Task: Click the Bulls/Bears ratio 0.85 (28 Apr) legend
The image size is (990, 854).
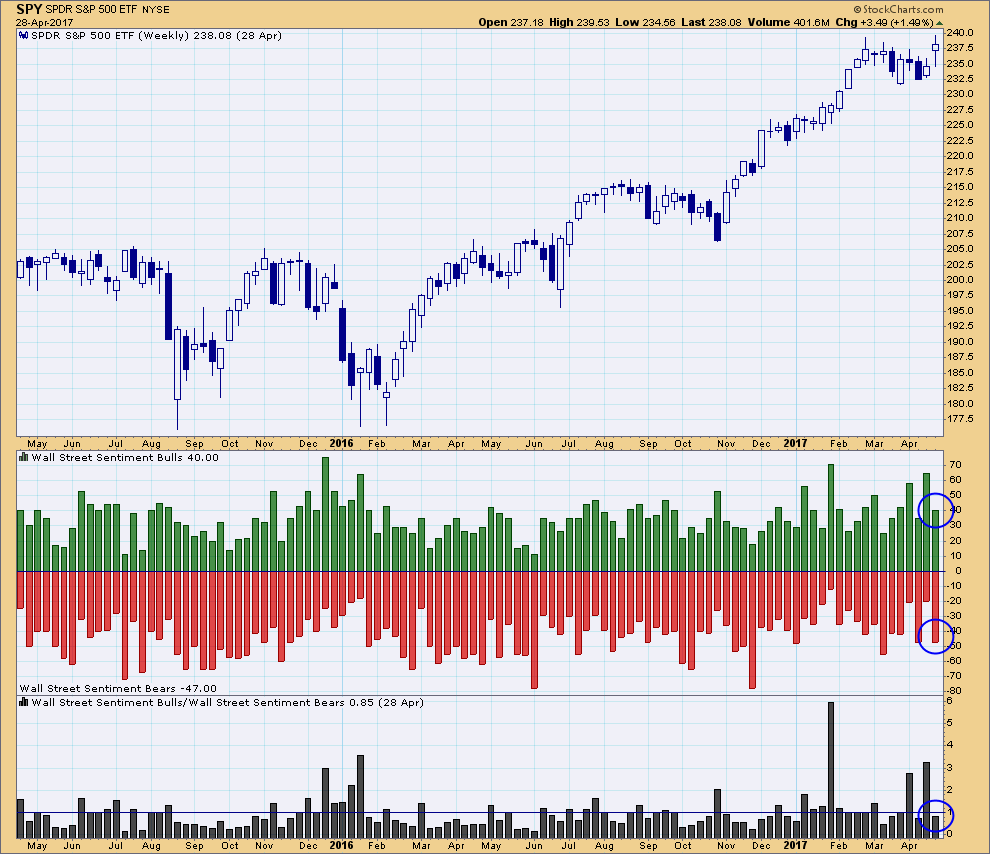Action: pos(227,703)
